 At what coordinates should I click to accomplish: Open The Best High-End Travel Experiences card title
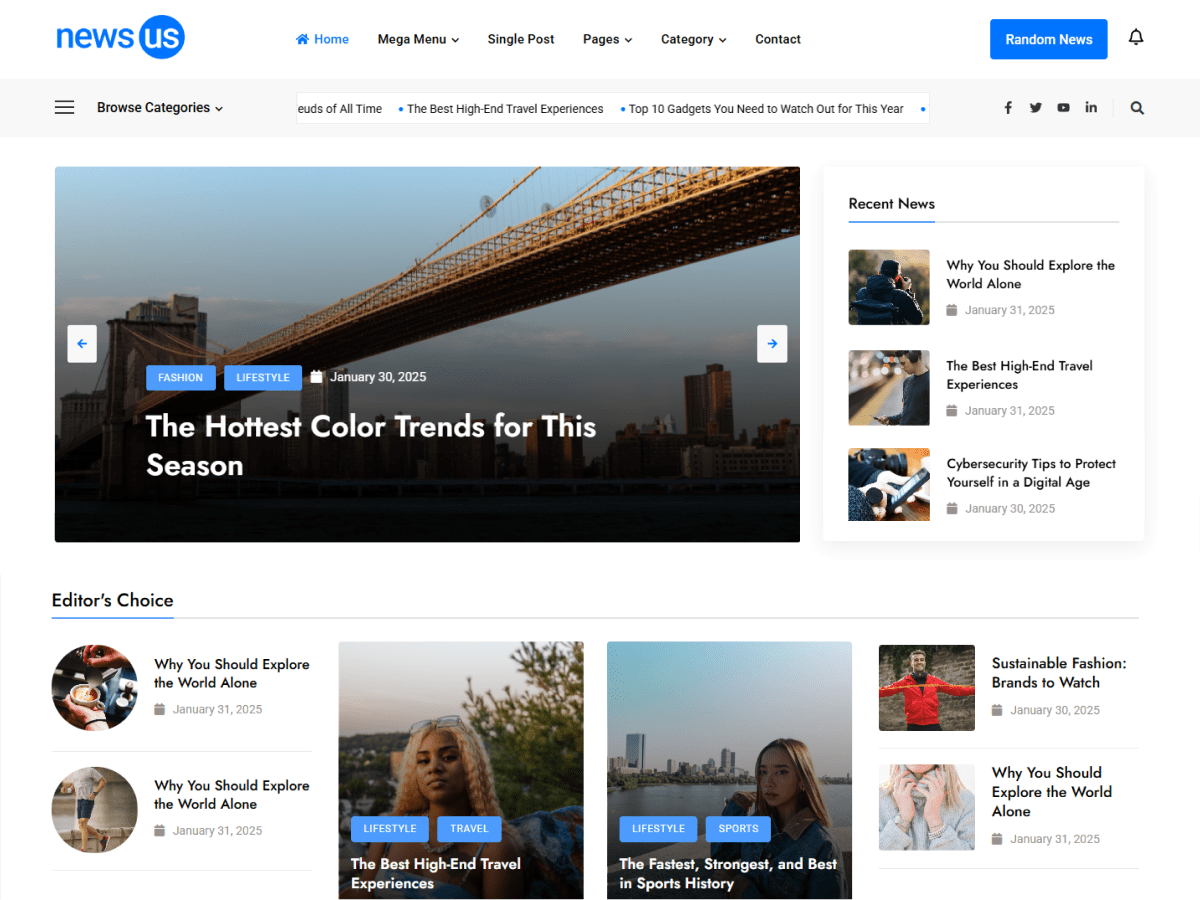click(436, 874)
